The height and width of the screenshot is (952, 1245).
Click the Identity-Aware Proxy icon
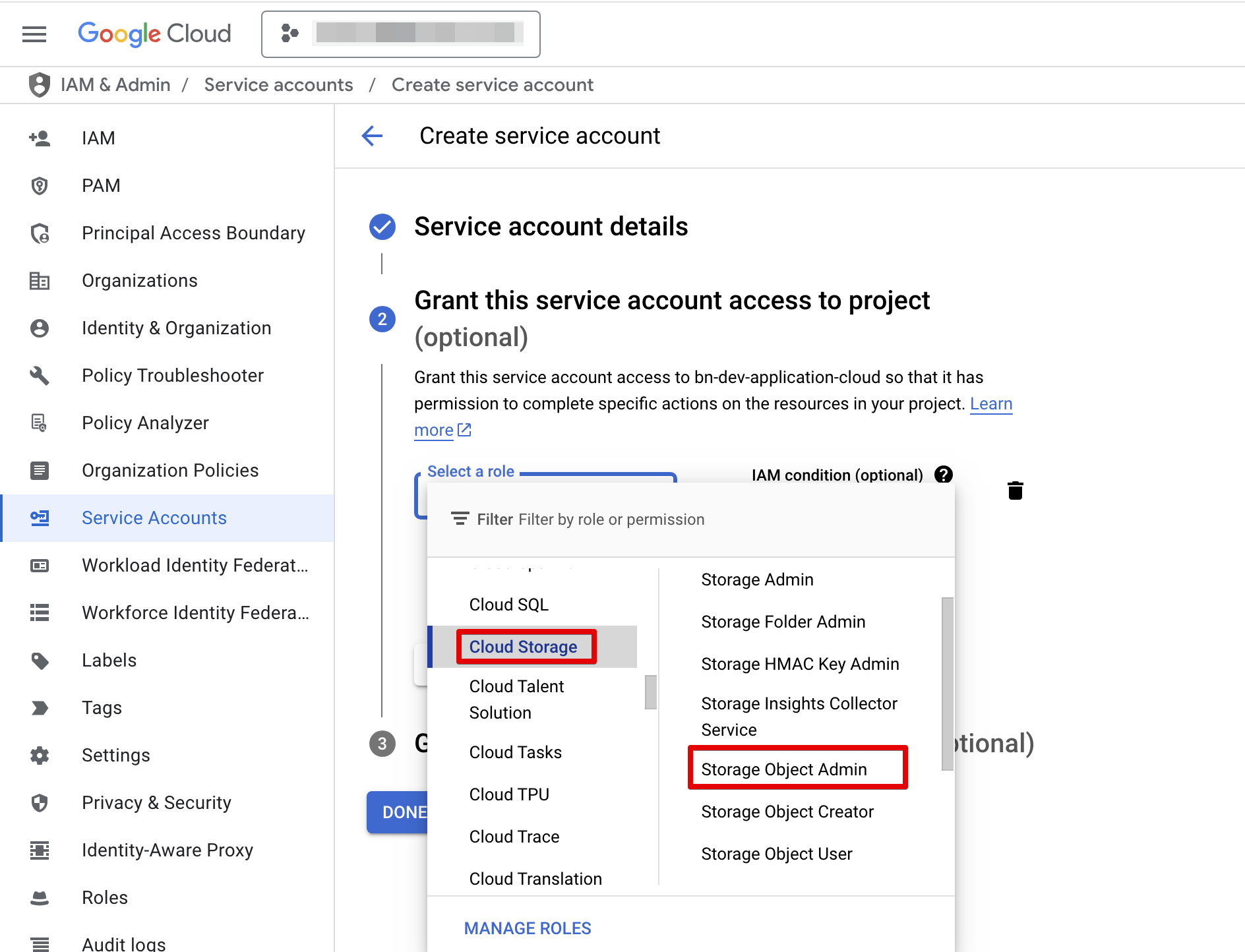tap(40, 850)
